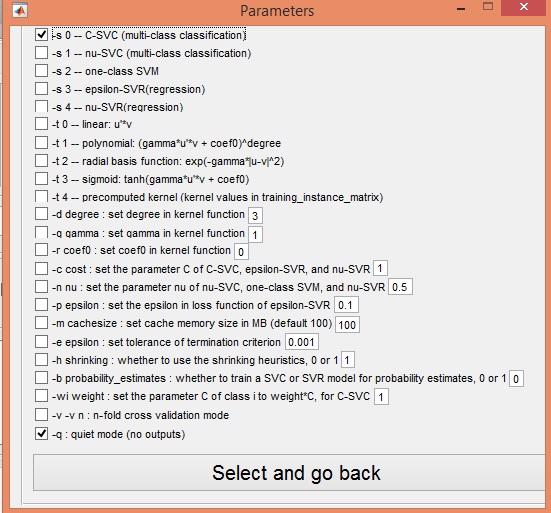Viewport: 551px width, 513px height.
Task: Enable -p epsilon loss function checkbox
Action: click(41, 305)
